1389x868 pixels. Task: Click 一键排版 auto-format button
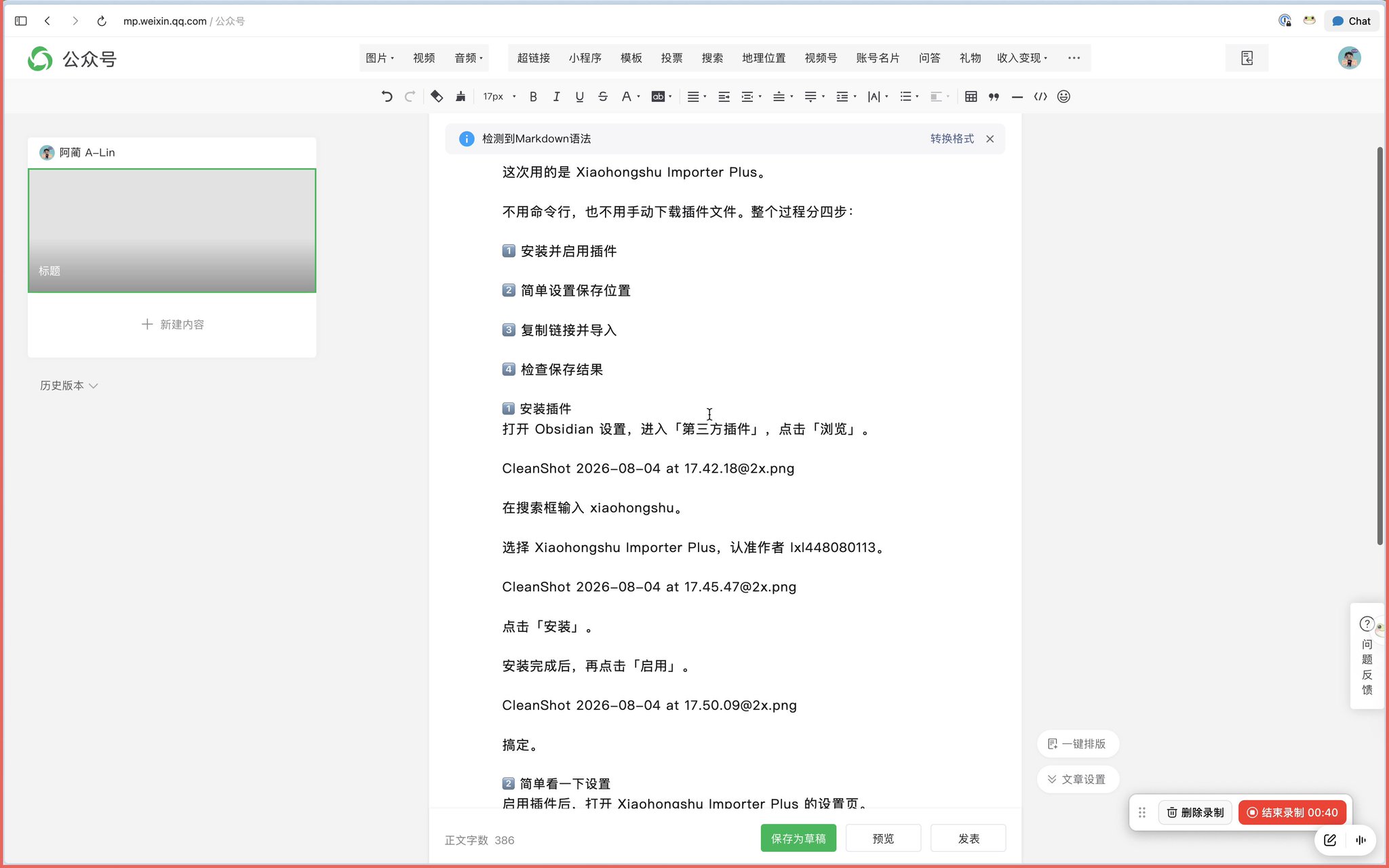[1078, 743]
